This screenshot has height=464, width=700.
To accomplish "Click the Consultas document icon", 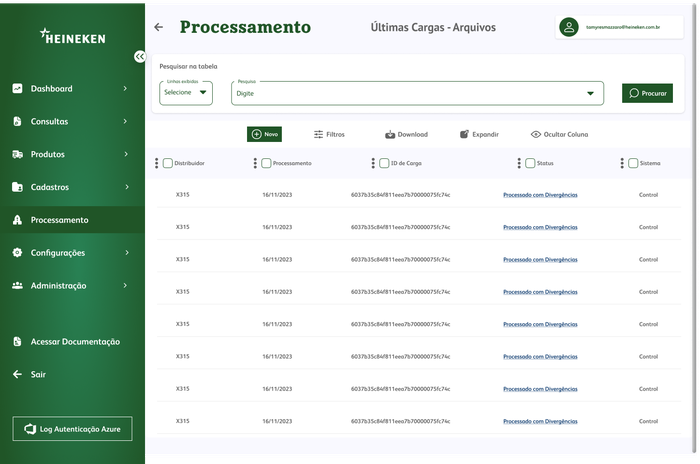I will pyautogui.click(x=17, y=121).
